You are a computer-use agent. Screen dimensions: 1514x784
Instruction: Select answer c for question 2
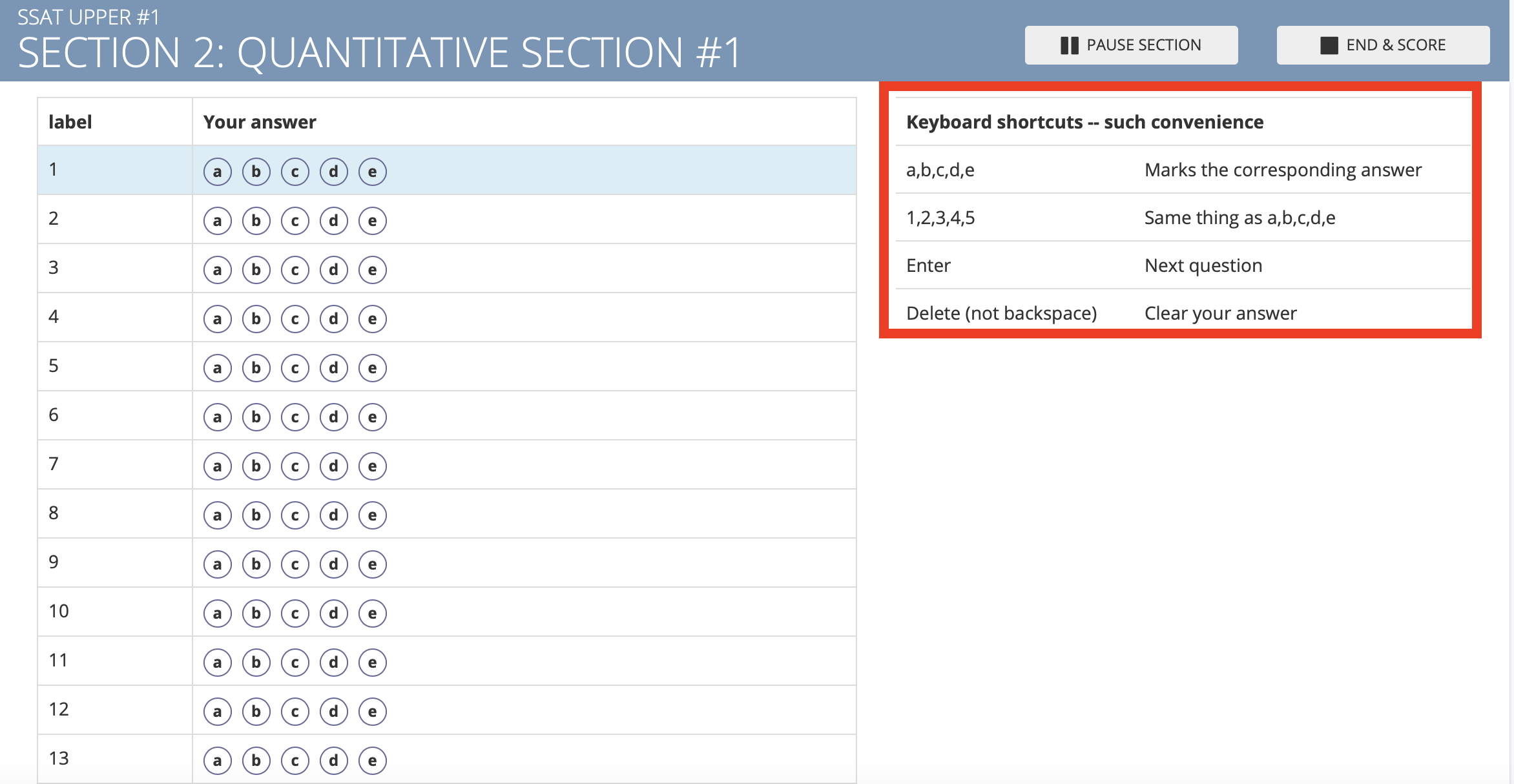(295, 221)
